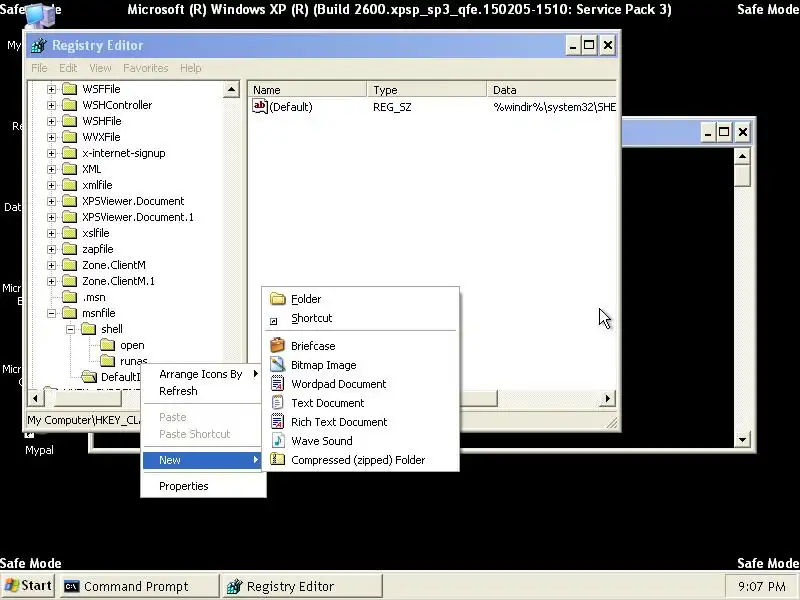
Task: Expand the XPSViewer.Document key
Action: click(x=52, y=201)
